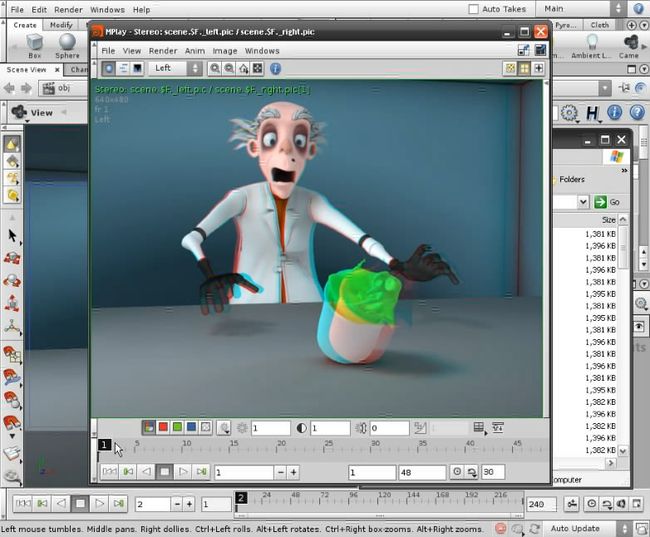Click Houdini H icon in viewer toolbar
This screenshot has height=537, width=650.
(x=592, y=113)
